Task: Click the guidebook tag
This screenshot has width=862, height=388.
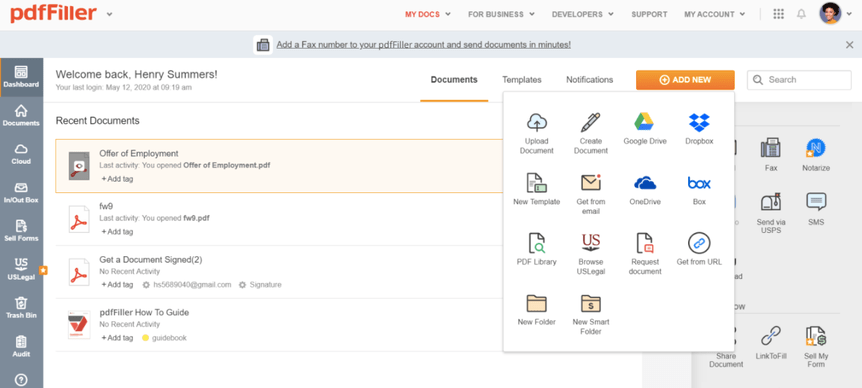Action: [x=164, y=337]
